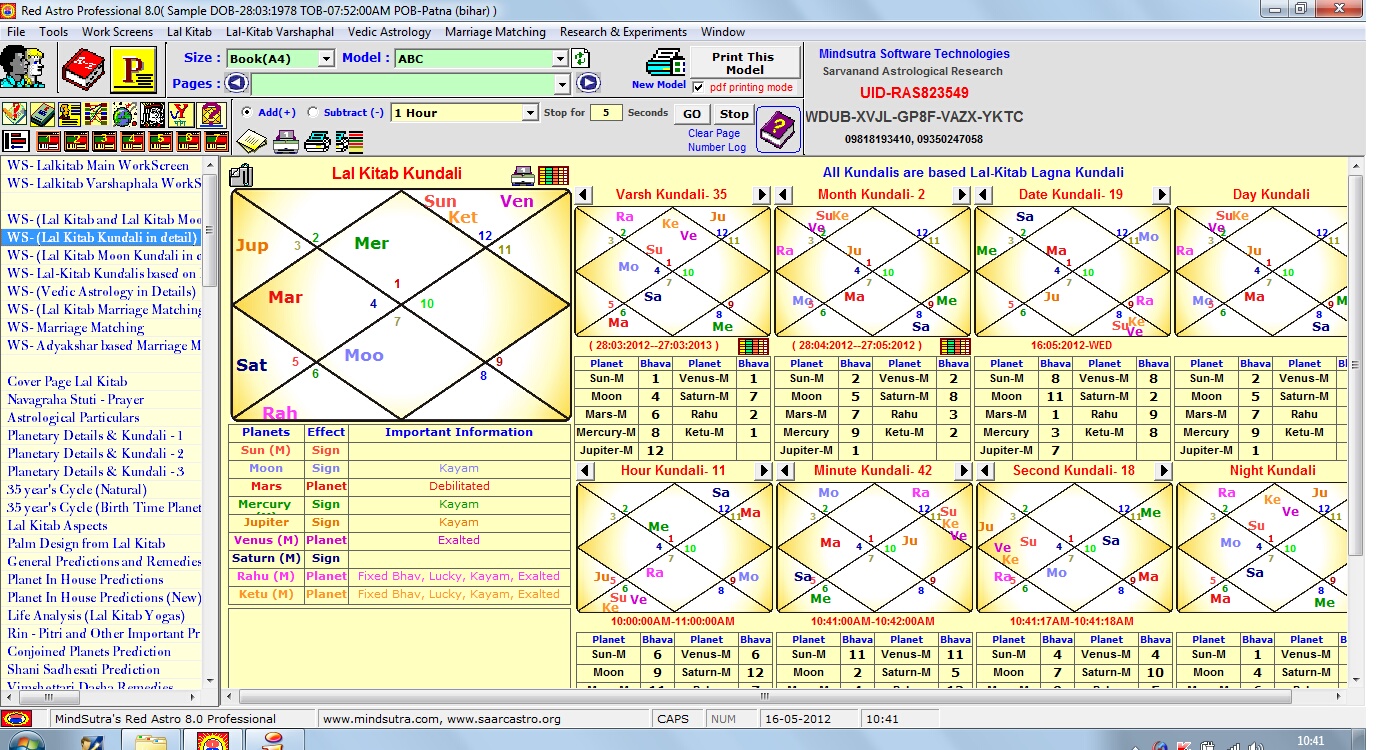Image resolution: width=1400 pixels, height=750 pixels.
Task: Click grid icon beside Lal Kitab Kundali title
Action: [553, 176]
